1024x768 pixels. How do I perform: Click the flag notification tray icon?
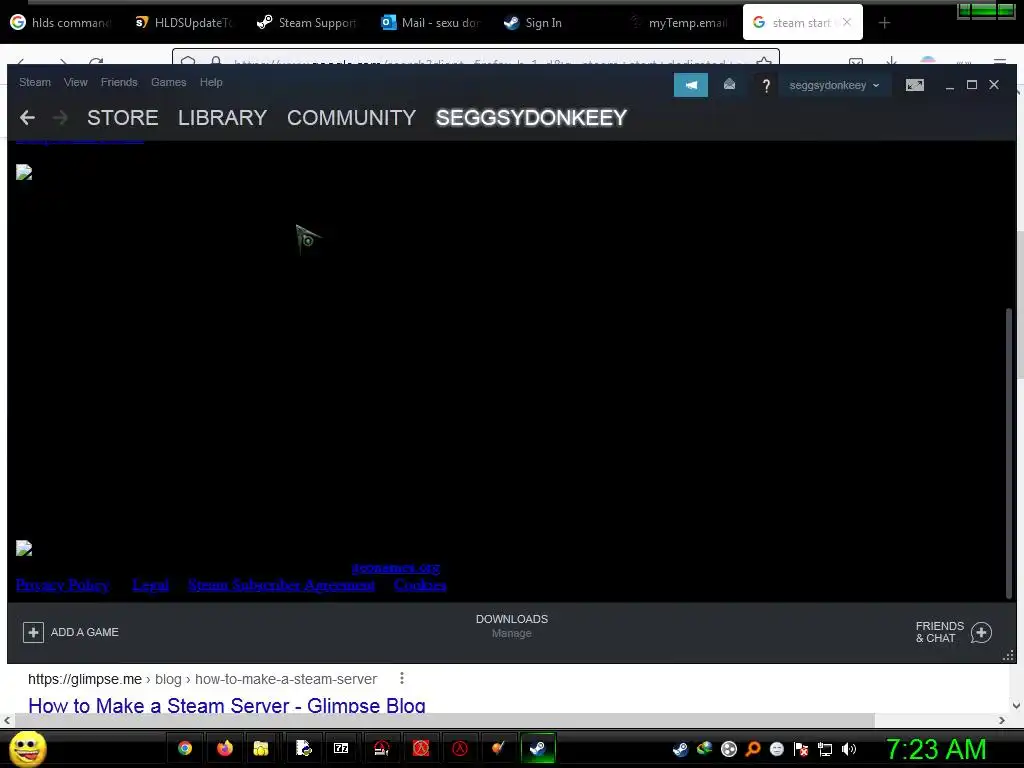point(801,749)
